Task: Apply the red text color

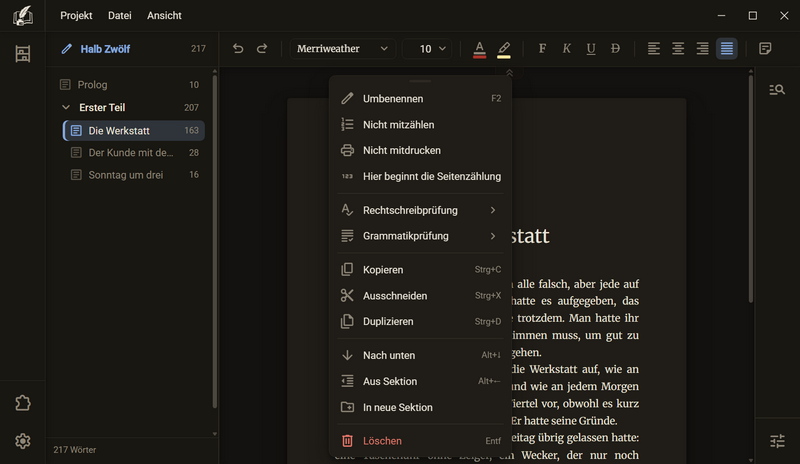Action: pos(480,49)
